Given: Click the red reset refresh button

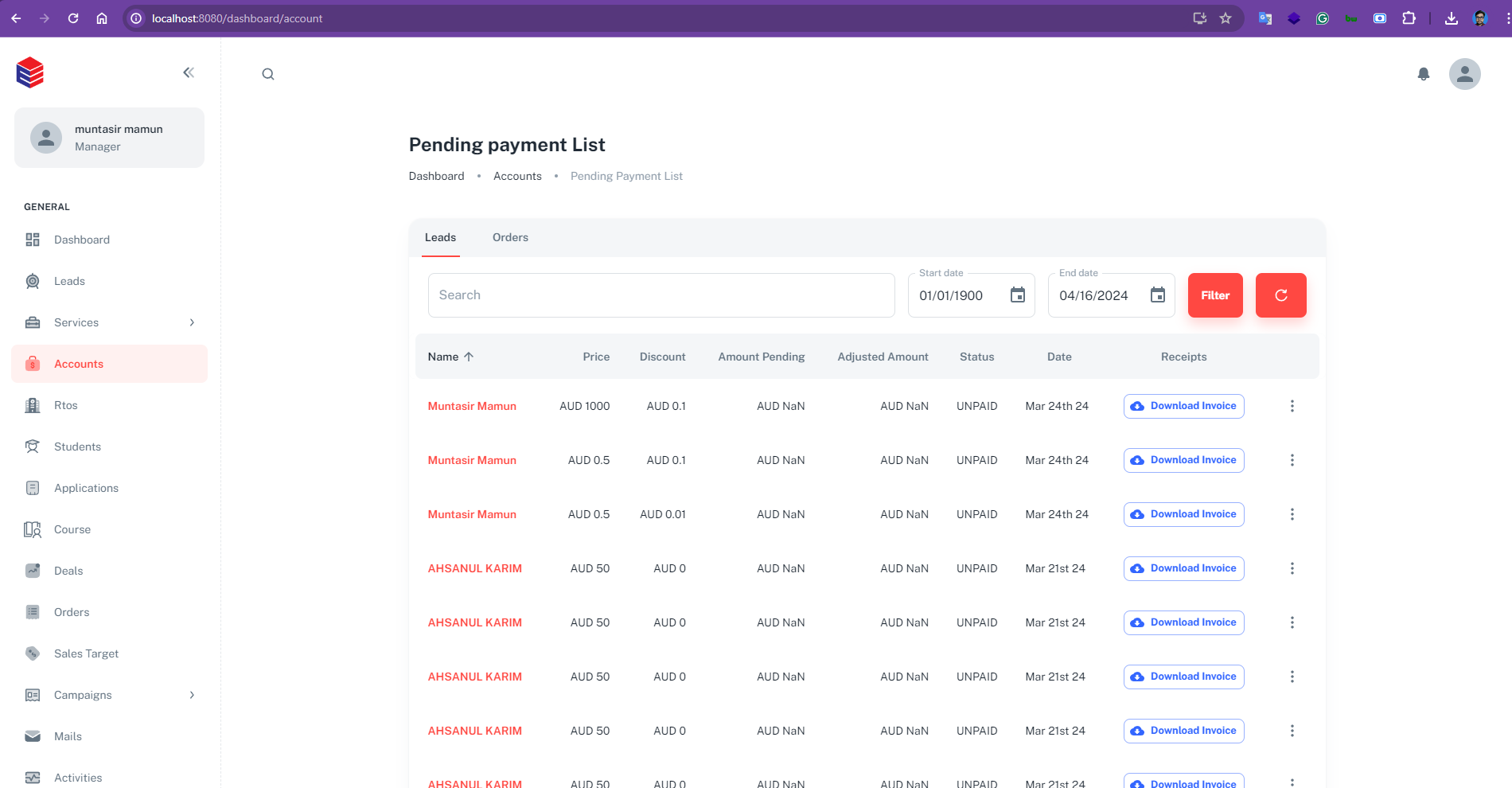Looking at the screenshot, I should [x=1280, y=295].
